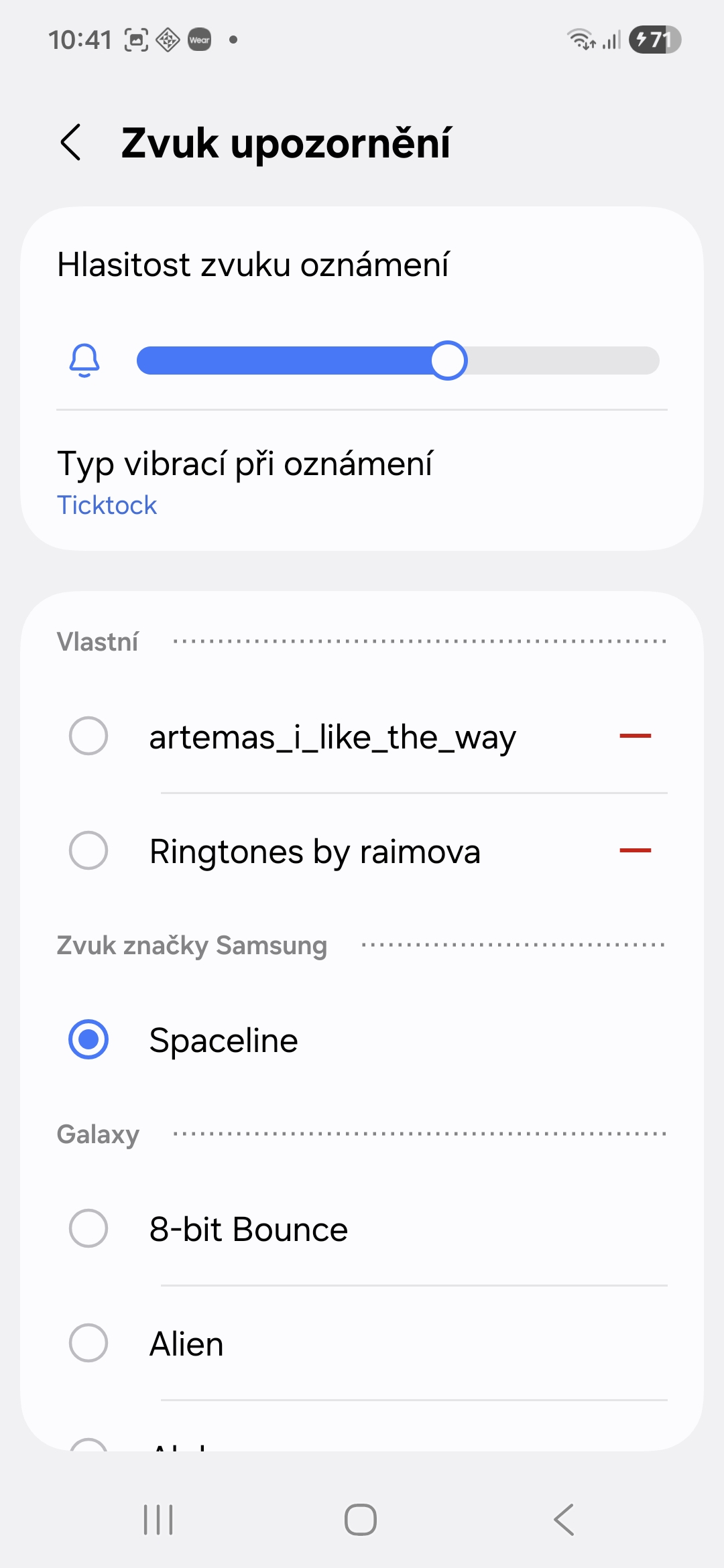Select Ringtones by raimova radio button
The height and width of the screenshot is (1568, 724).
pyautogui.click(x=88, y=850)
